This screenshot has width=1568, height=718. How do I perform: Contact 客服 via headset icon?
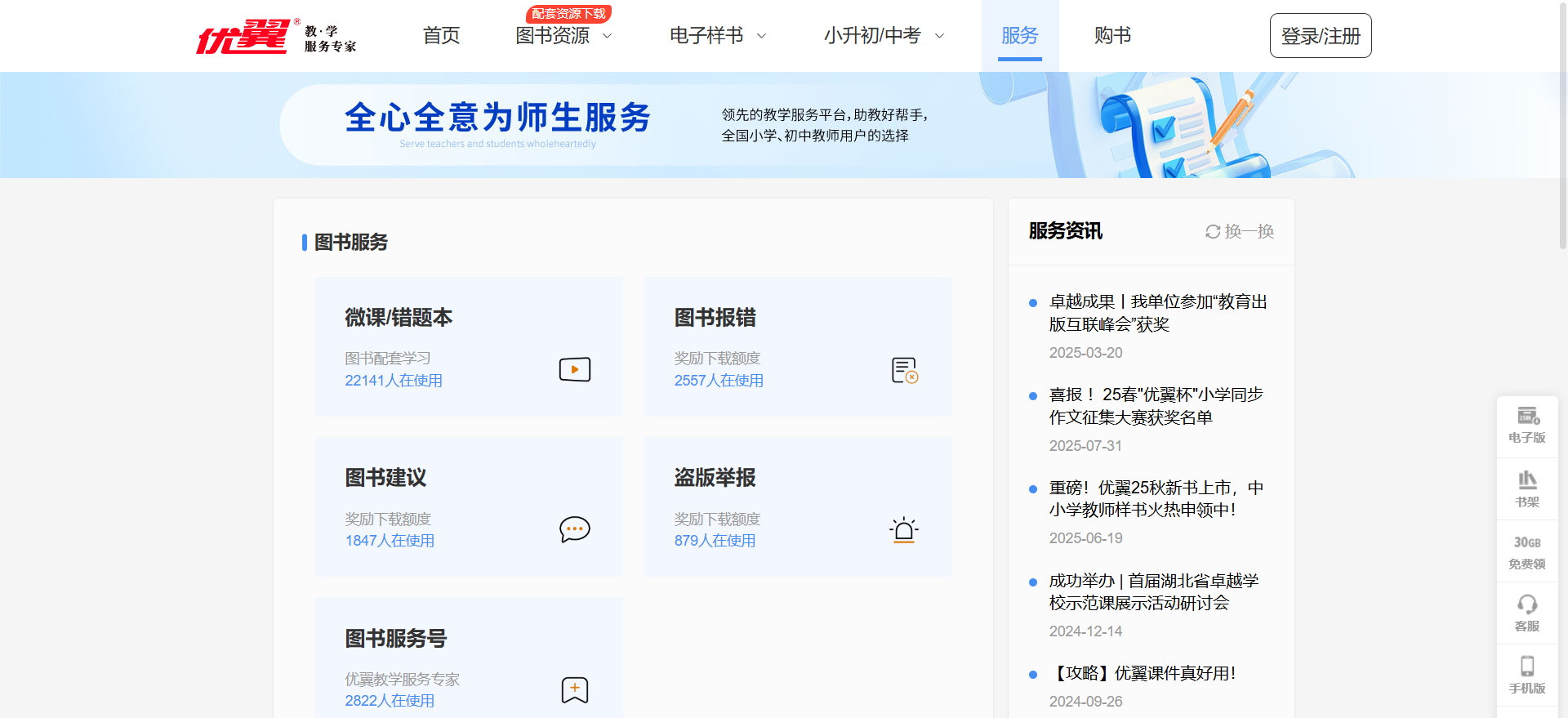pos(1526,613)
